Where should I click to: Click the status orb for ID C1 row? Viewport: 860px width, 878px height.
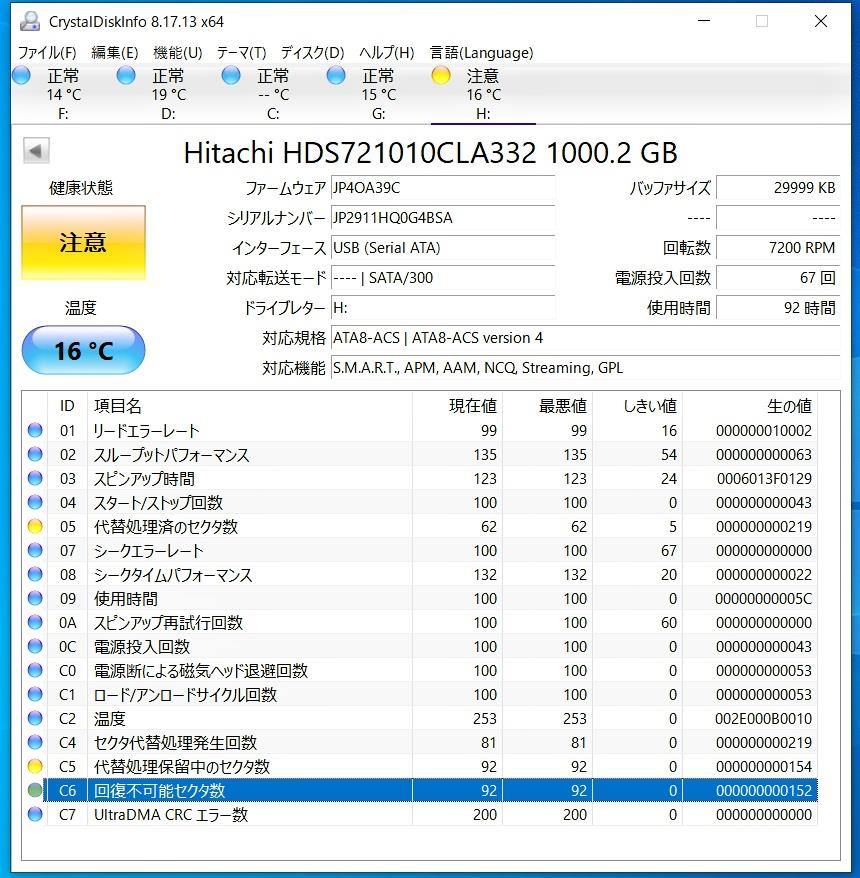pos(35,694)
